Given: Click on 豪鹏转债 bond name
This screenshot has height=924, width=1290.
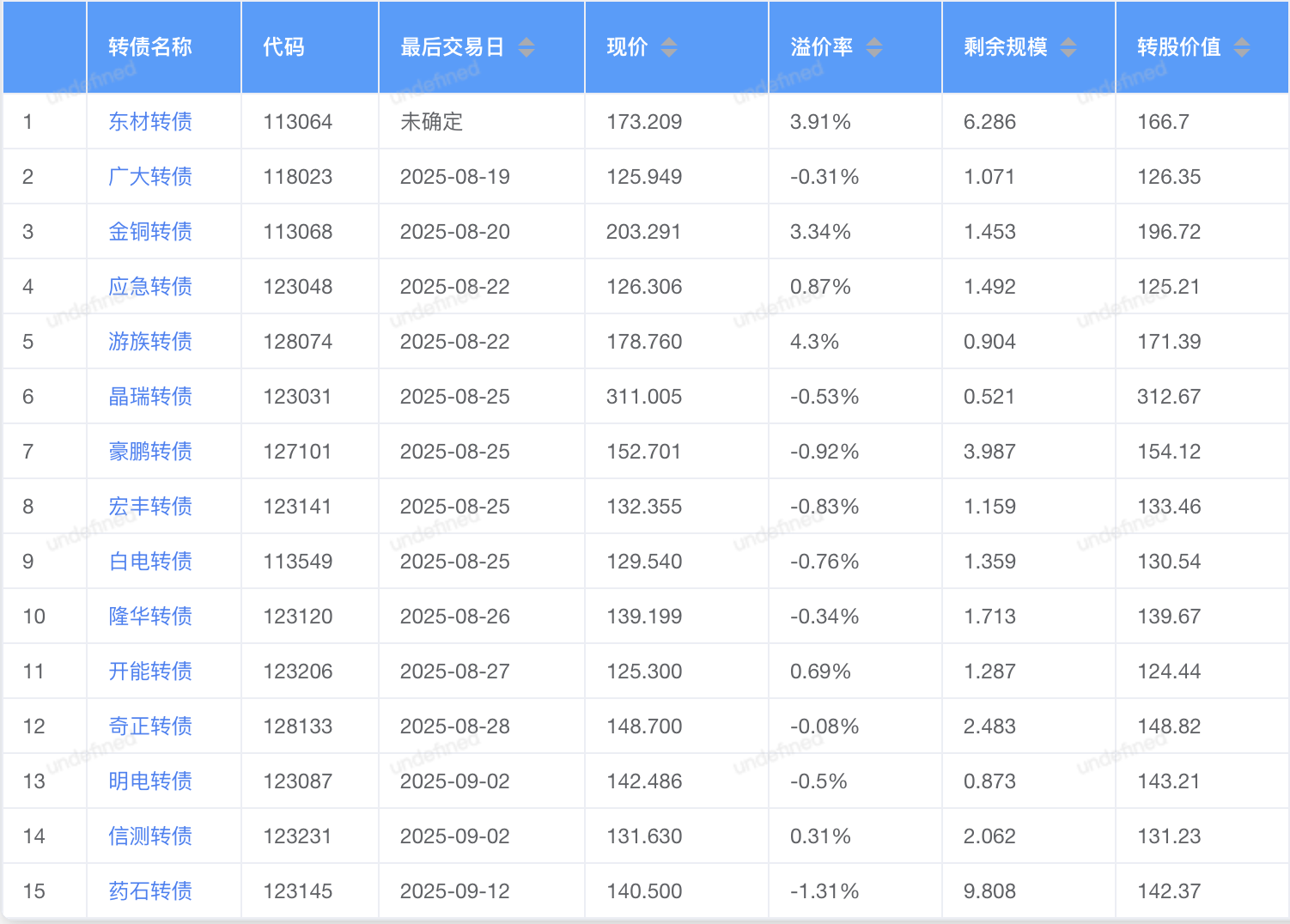Looking at the screenshot, I should point(150,452).
